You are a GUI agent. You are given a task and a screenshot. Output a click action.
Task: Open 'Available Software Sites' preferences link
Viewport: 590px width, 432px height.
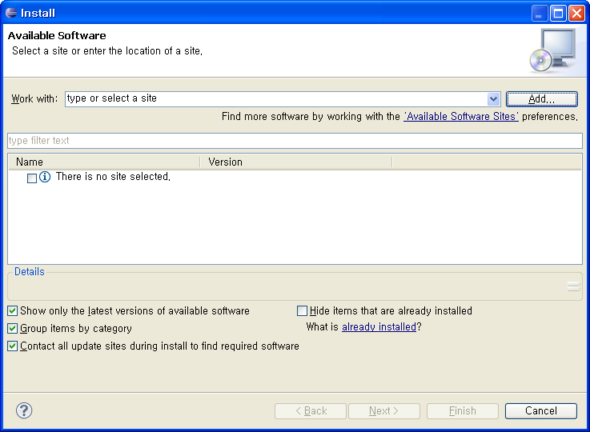[461, 117]
